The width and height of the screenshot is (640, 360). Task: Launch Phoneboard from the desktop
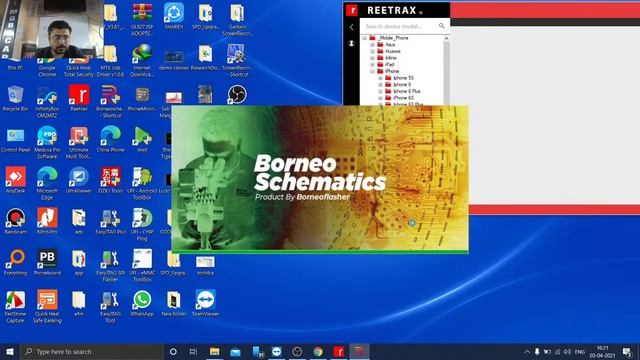(x=47, y=262)
